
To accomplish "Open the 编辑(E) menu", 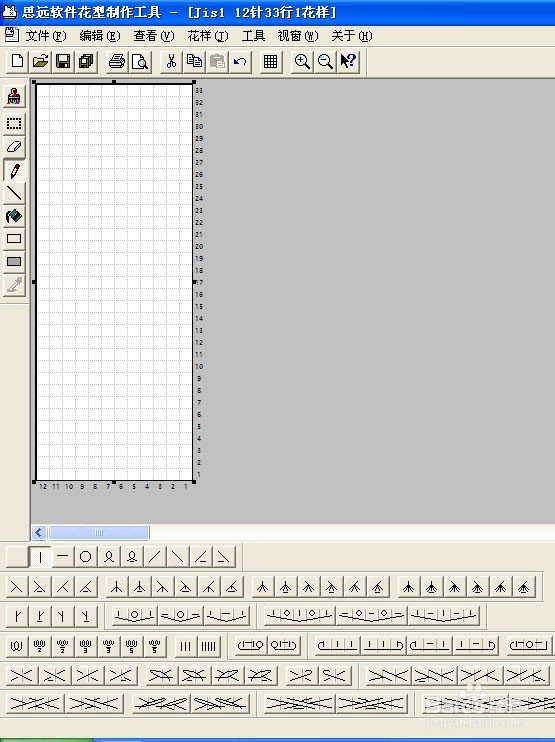I will point(100,36).
